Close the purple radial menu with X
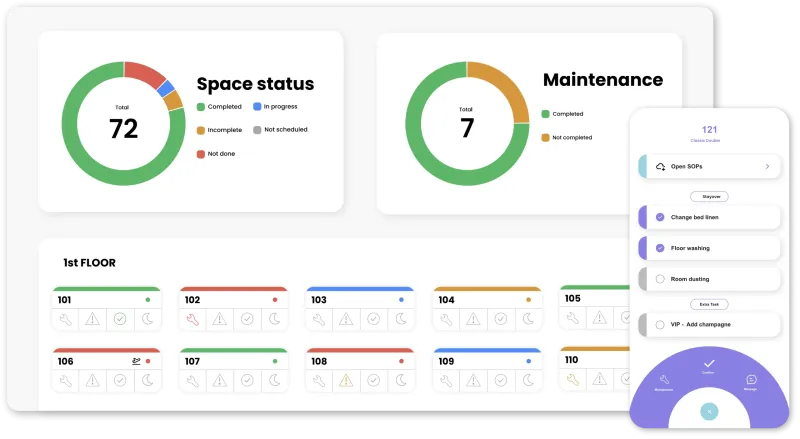 pos(709,411)
